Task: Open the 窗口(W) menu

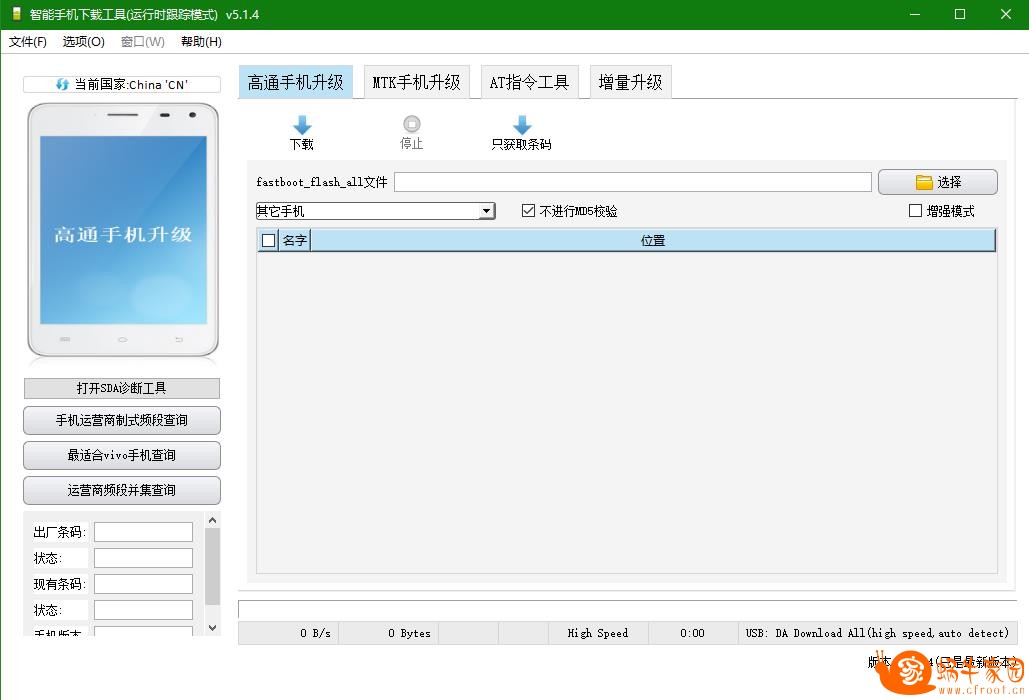Action: pos(142,42)
